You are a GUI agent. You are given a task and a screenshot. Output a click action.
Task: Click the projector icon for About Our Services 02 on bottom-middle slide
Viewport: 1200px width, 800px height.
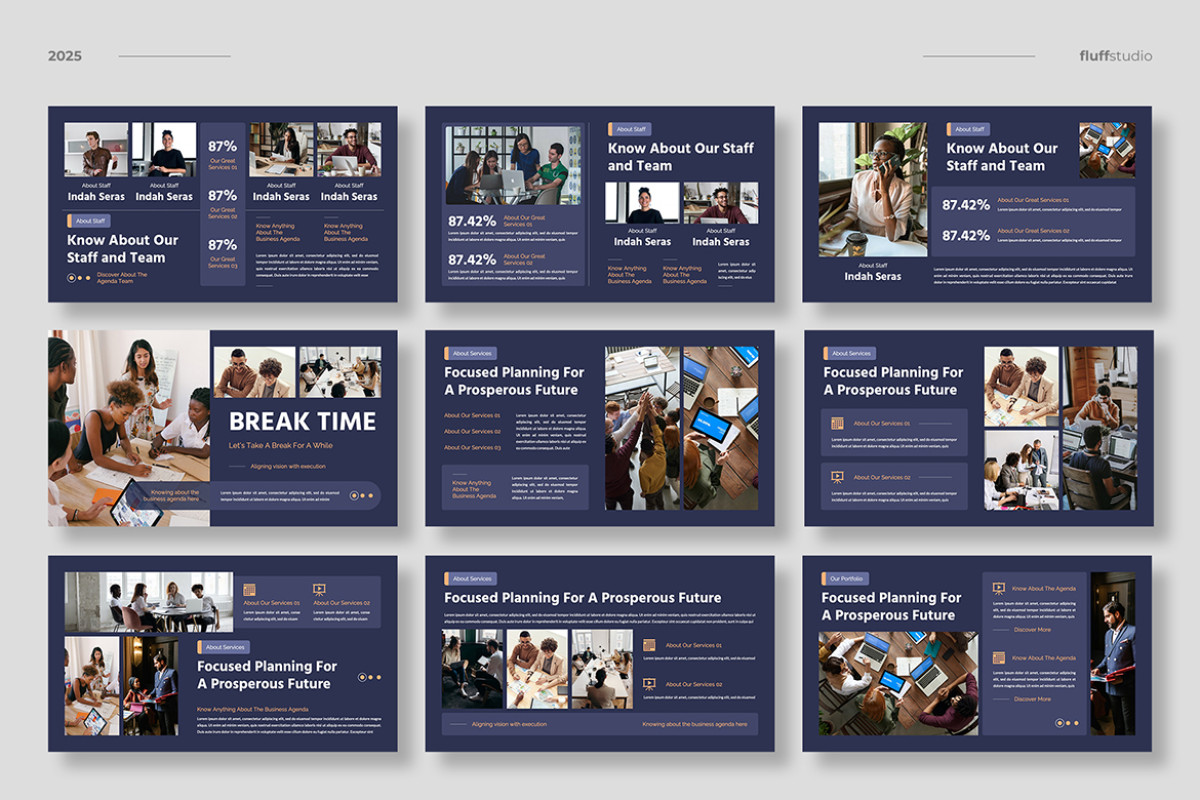(x=649, y=684)
